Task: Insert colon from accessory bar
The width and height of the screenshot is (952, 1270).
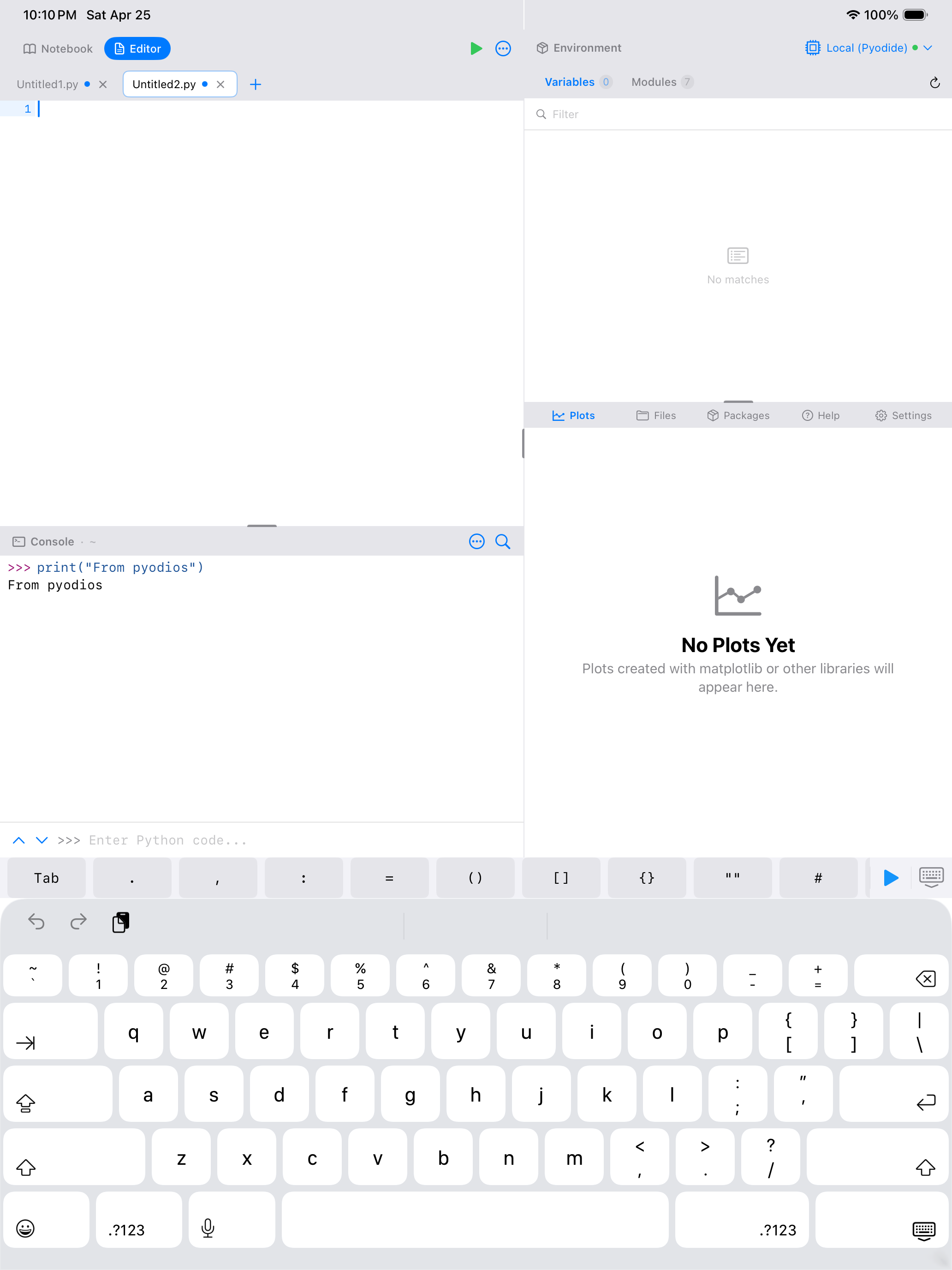Action: [x=303, y=878]
